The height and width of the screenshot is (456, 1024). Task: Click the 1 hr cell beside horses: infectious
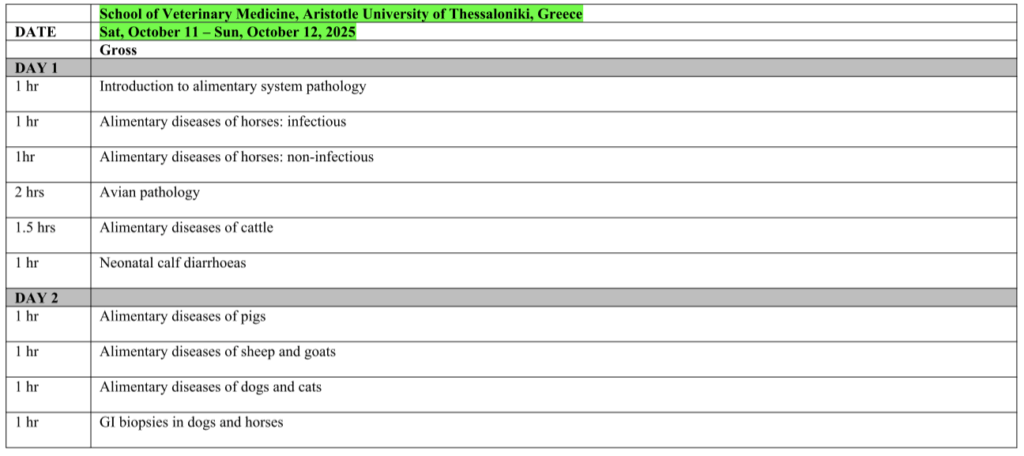click(x=48, y=129)
